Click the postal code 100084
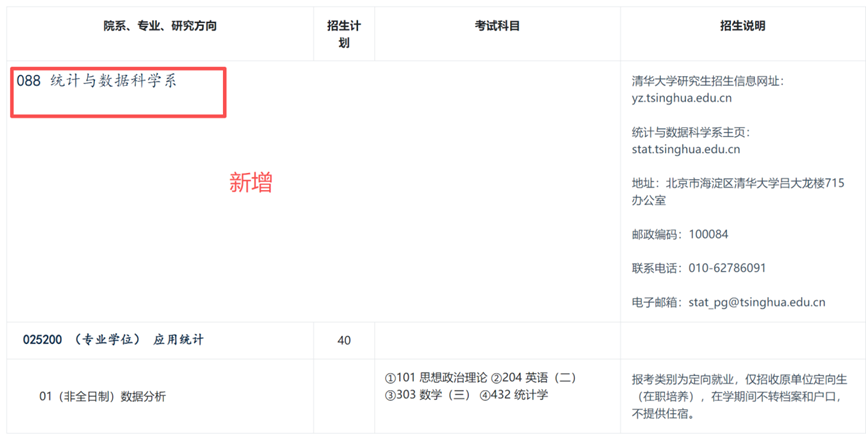The image size is (868, 436). click(x=707, y=234)
